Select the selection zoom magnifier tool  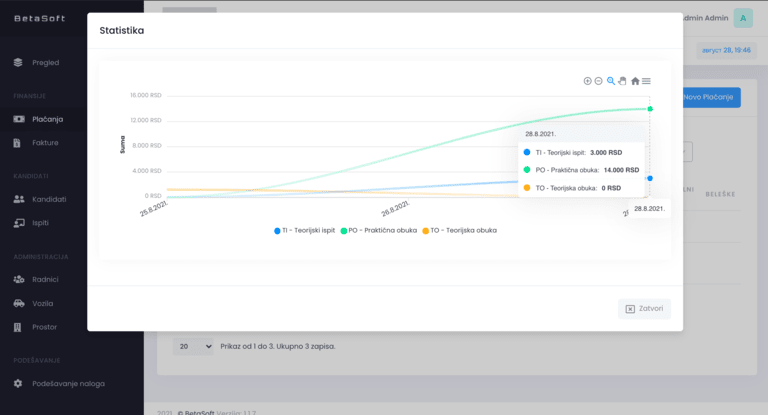611,81
